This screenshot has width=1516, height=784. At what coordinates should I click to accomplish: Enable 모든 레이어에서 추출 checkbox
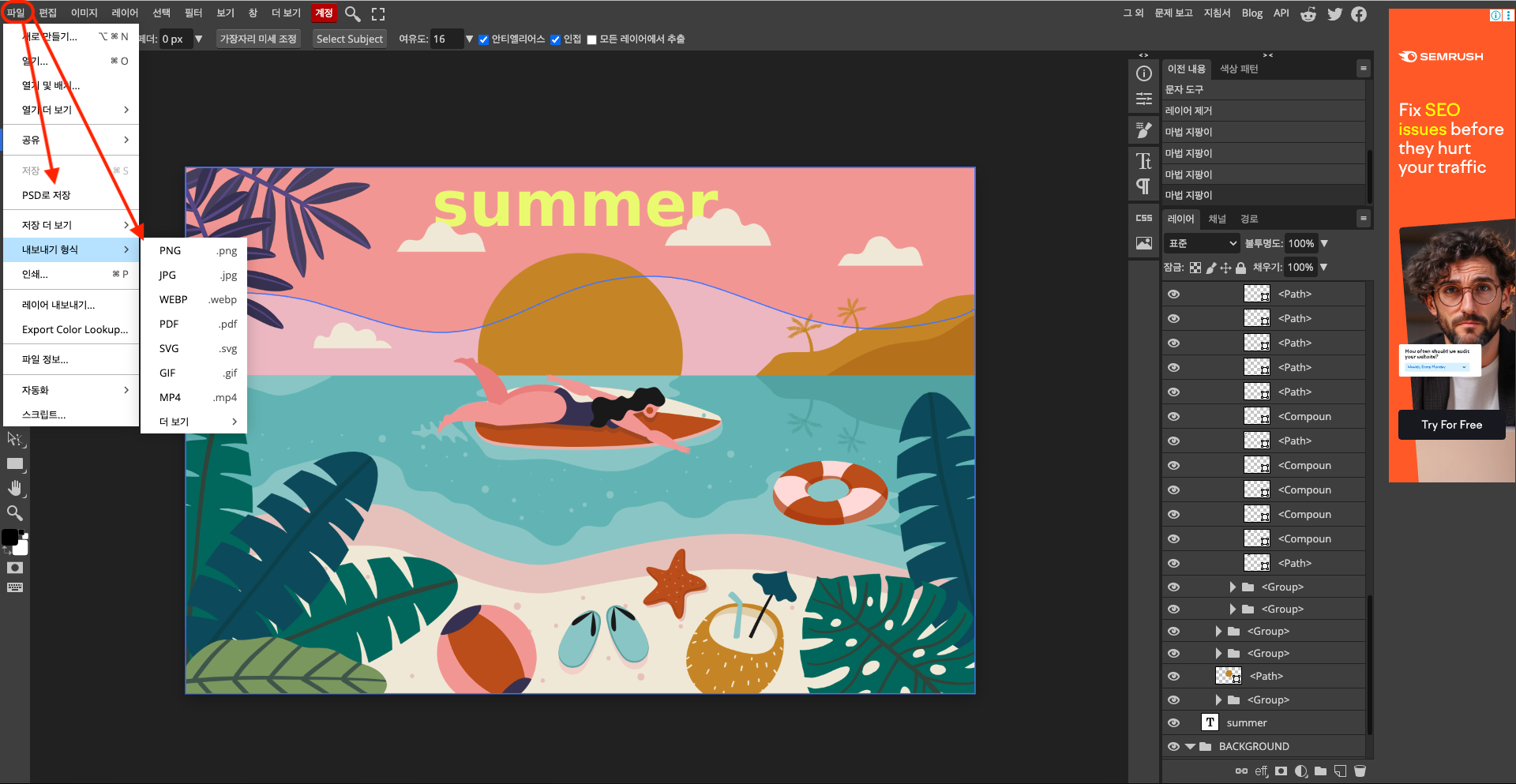(x=591, y=39)
